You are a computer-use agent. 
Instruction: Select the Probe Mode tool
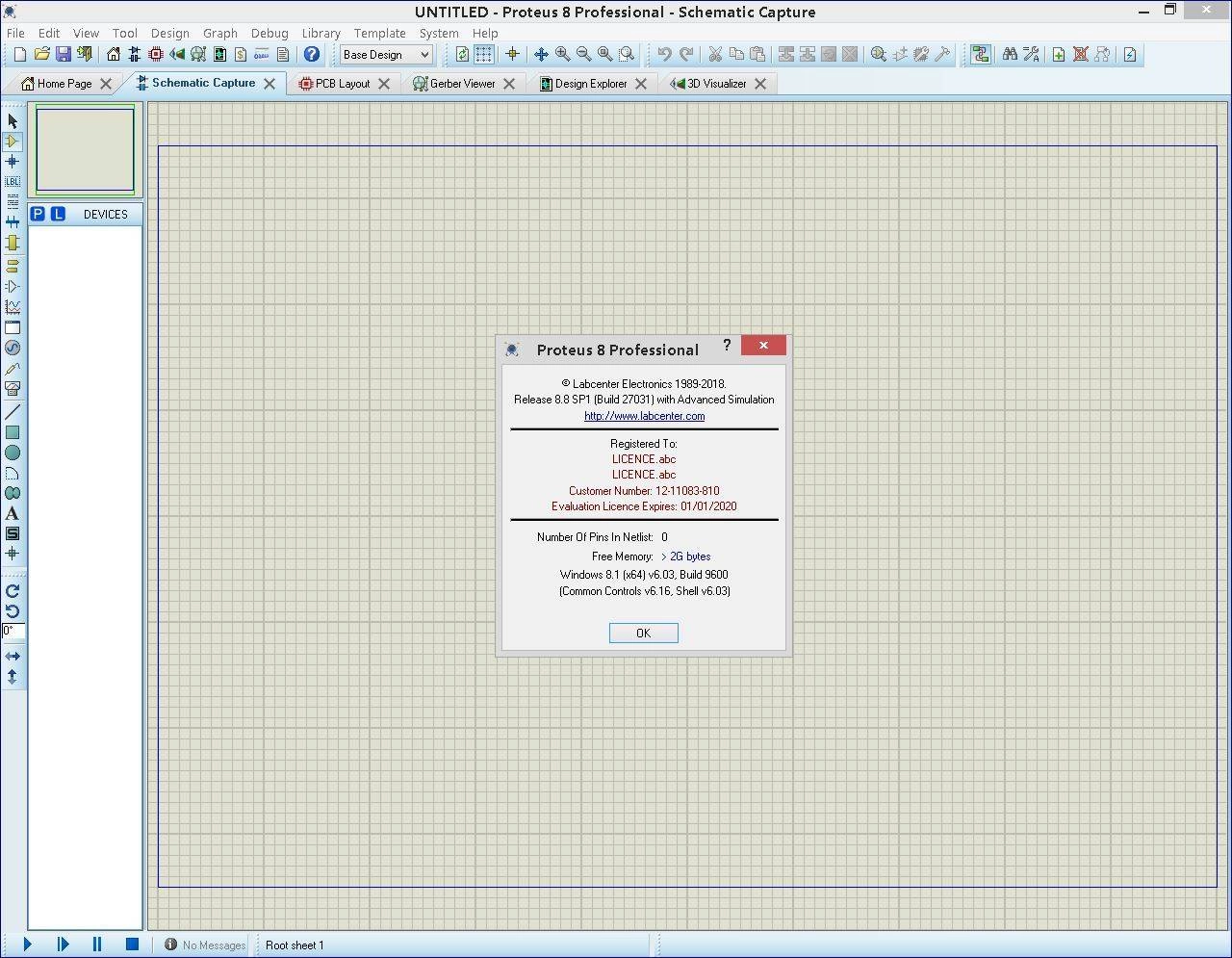coord(13,368)
